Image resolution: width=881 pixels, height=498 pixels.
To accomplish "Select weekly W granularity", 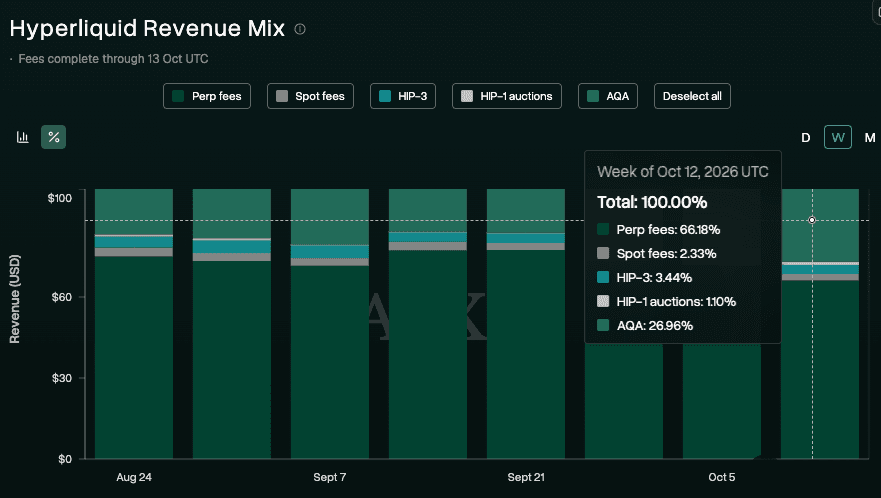I will click(x=838, y=137).
